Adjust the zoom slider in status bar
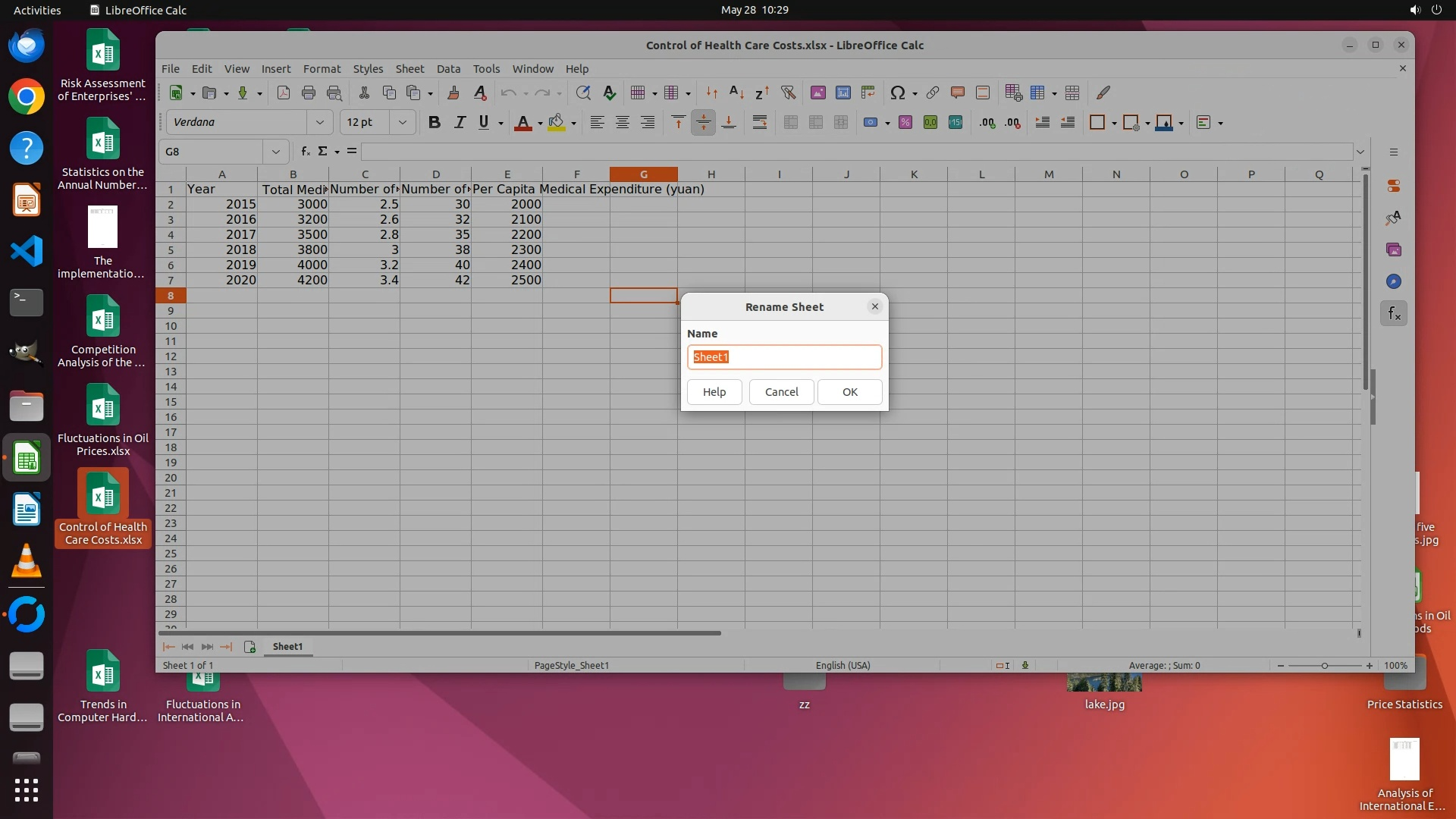1456x819 pixels. coord(1325,665)
